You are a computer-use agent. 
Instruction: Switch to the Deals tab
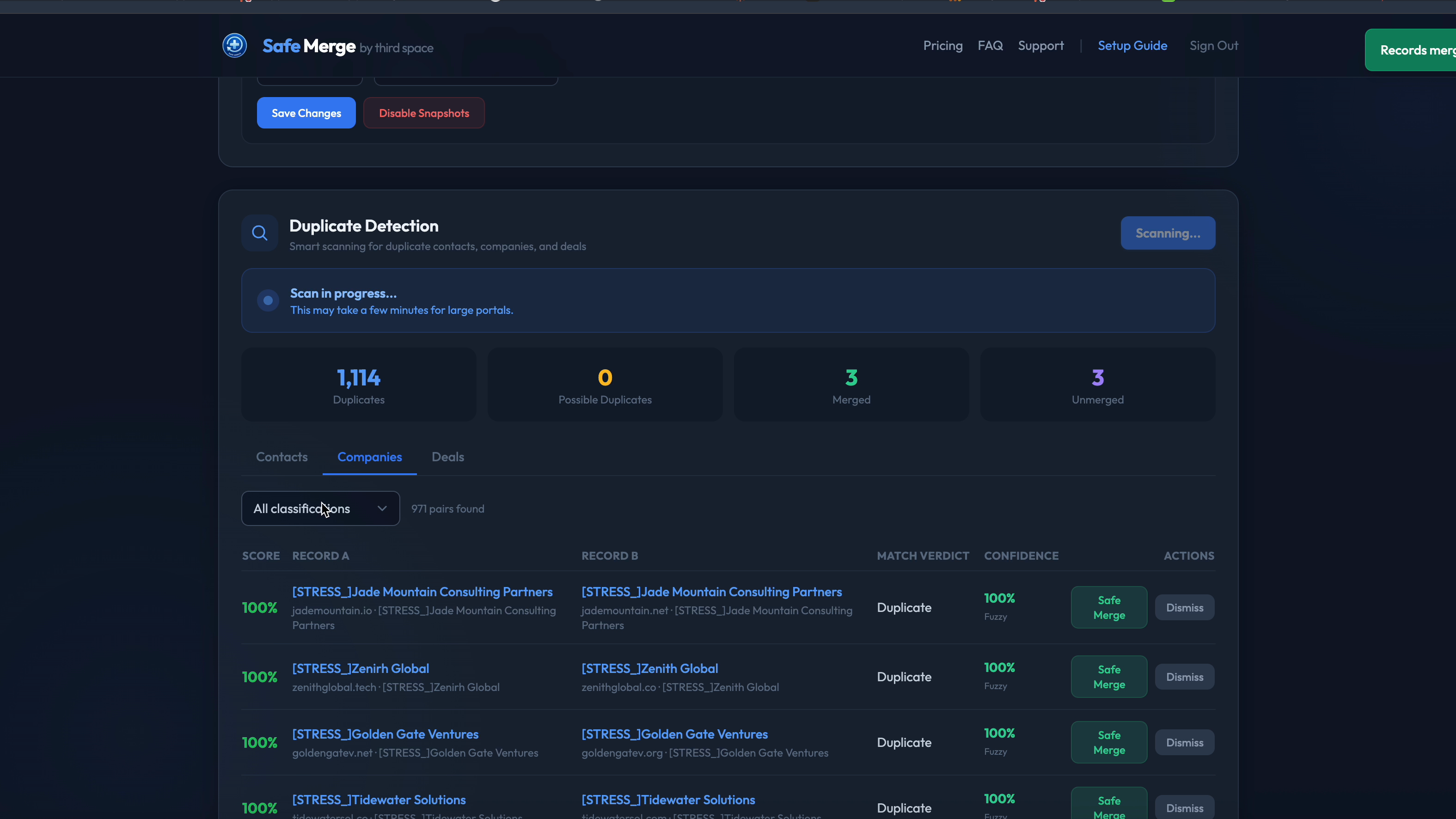pos(447,457)
